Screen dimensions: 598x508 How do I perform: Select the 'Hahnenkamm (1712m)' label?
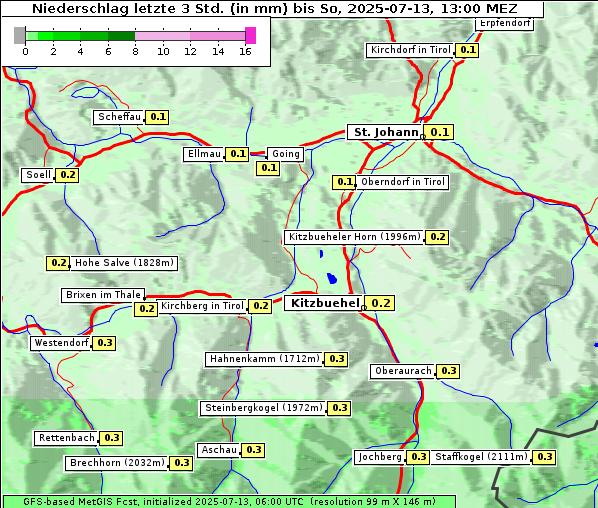[264, 359]
